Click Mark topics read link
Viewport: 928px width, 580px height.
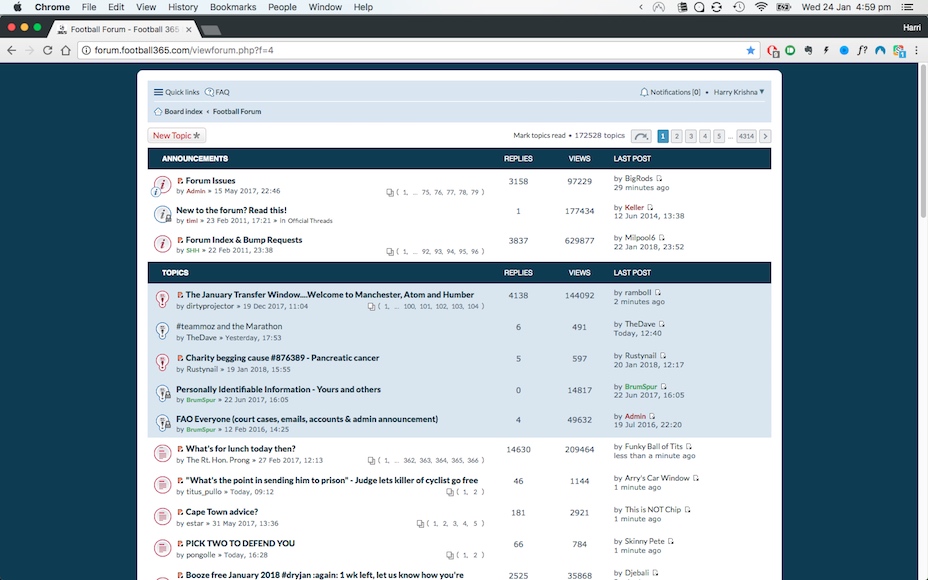[x=539, y=136]
